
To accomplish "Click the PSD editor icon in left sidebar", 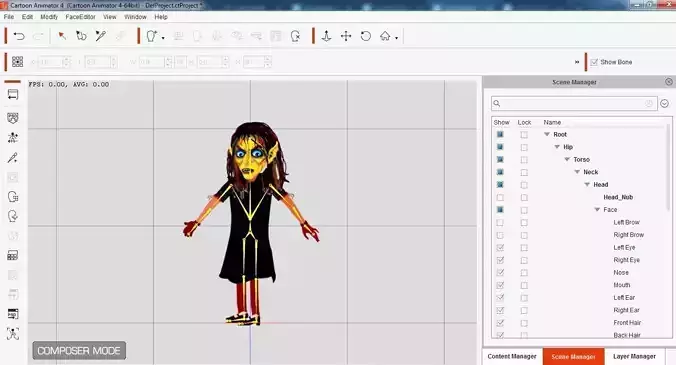I will coord(13,314).
